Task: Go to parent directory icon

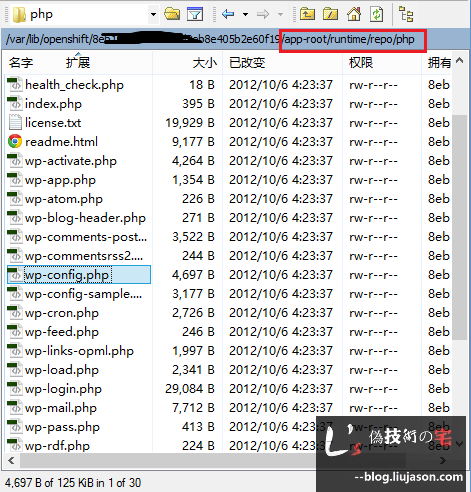Action: click(x=307, y=14)
